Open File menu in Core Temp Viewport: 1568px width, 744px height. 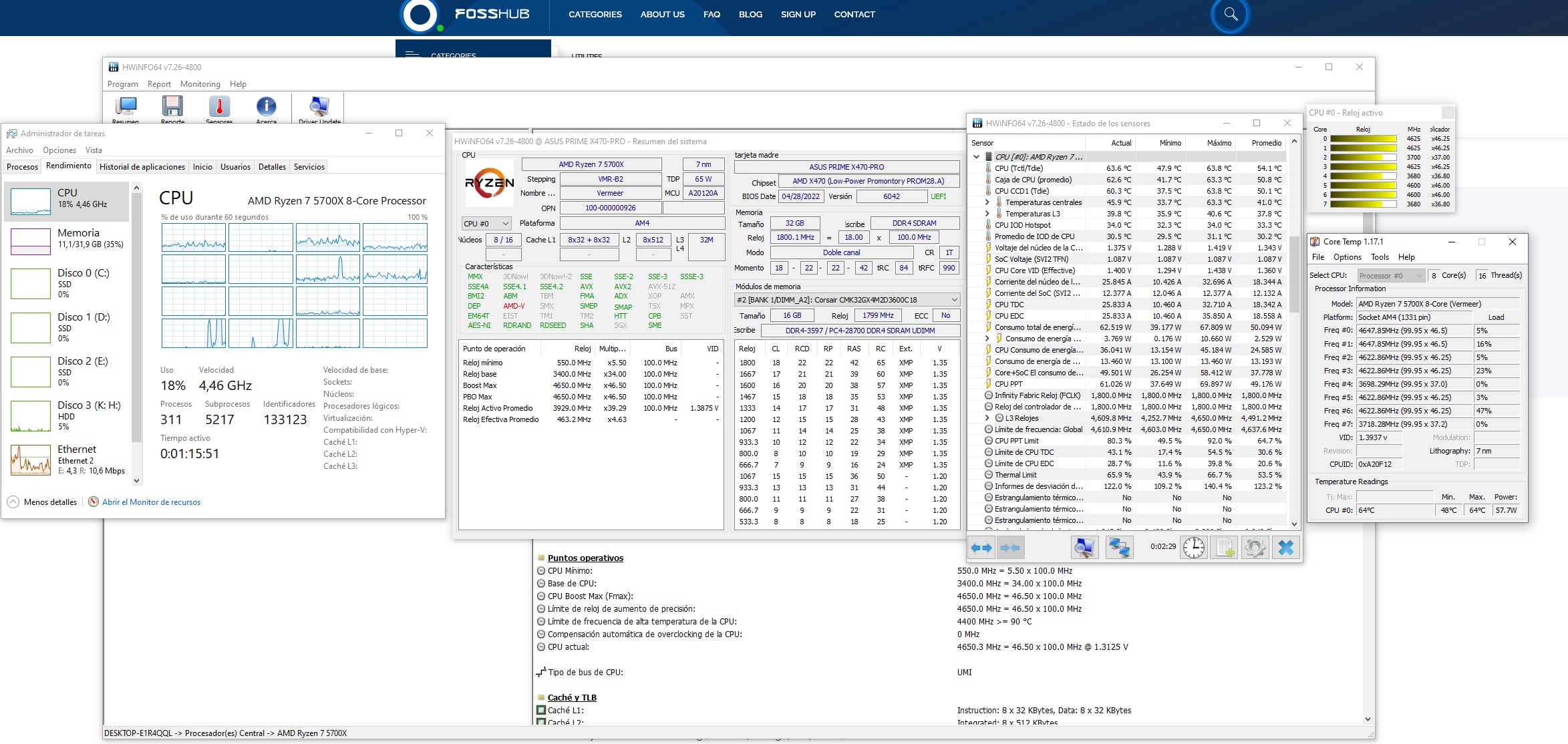pos(1318,257)
